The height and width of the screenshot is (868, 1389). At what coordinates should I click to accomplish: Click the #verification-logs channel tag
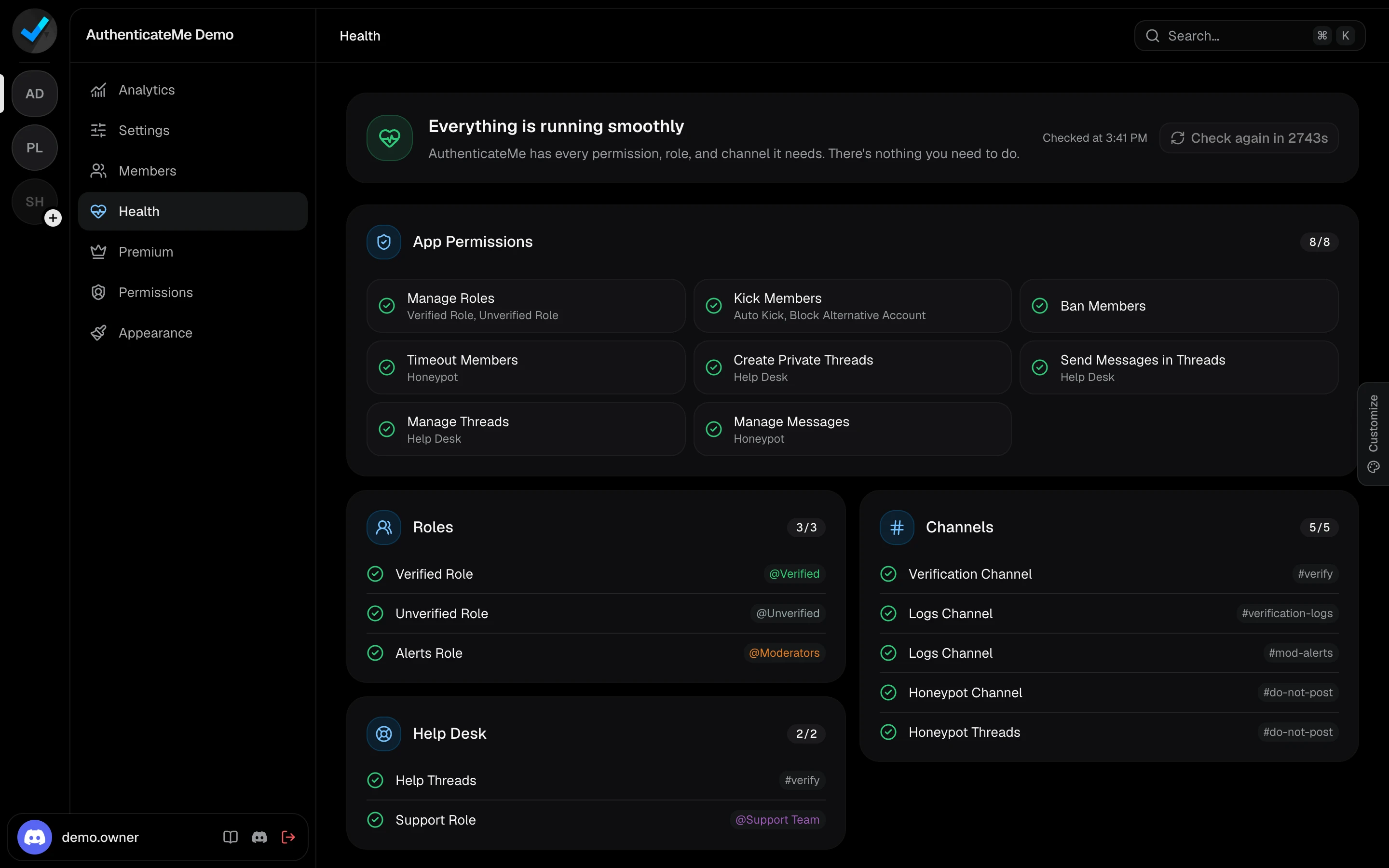tap(1287, 613)
